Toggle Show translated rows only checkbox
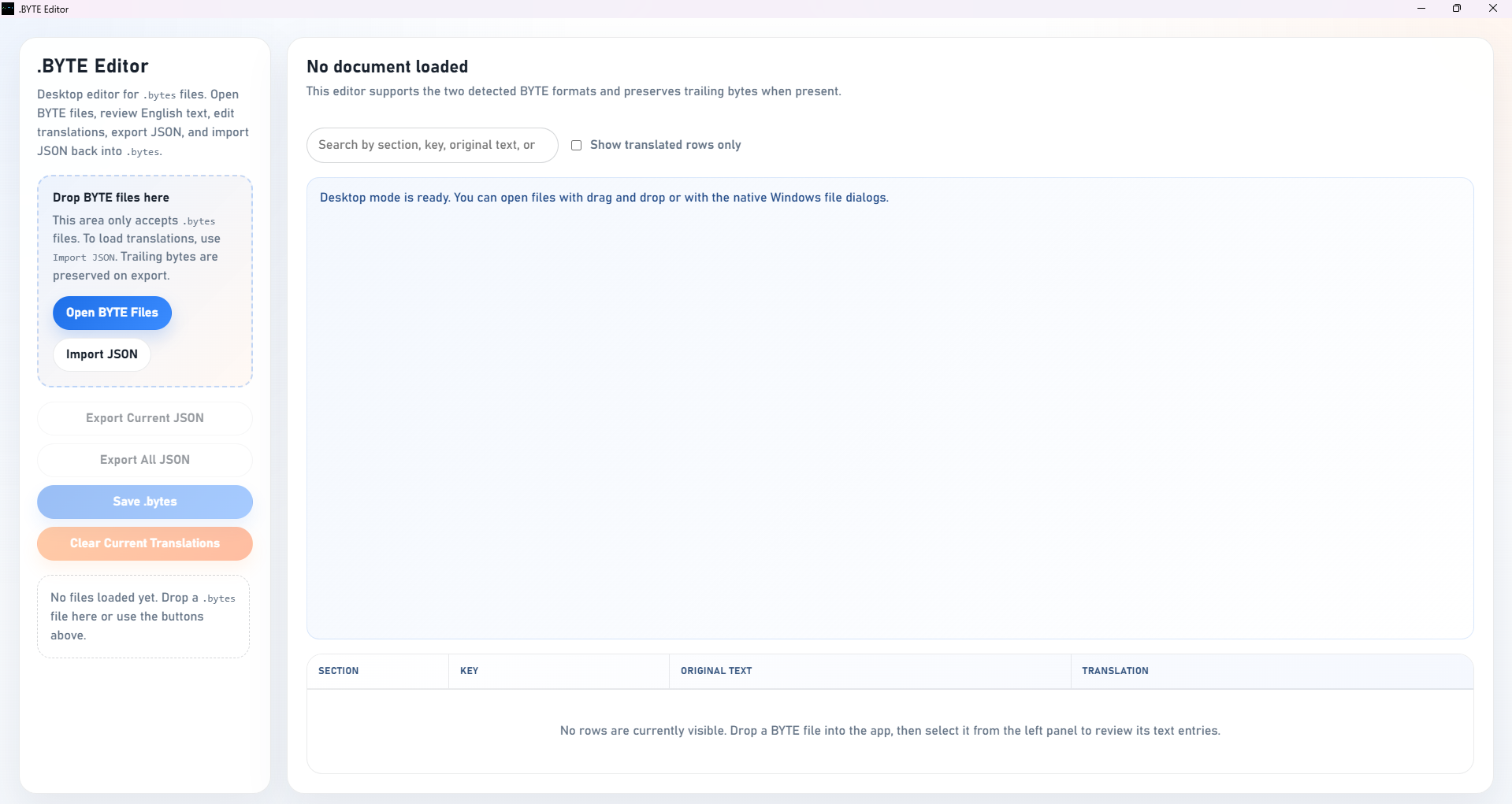This screenshot has height=804, width=1512. click(577, 145)
